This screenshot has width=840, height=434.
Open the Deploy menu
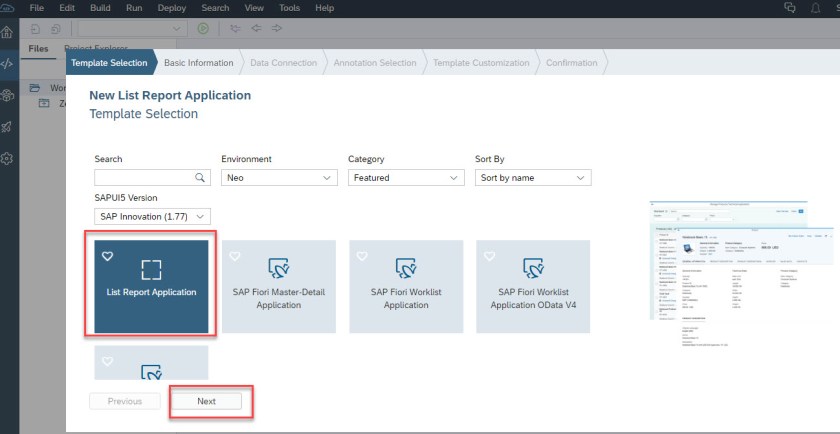pos(172,8)
